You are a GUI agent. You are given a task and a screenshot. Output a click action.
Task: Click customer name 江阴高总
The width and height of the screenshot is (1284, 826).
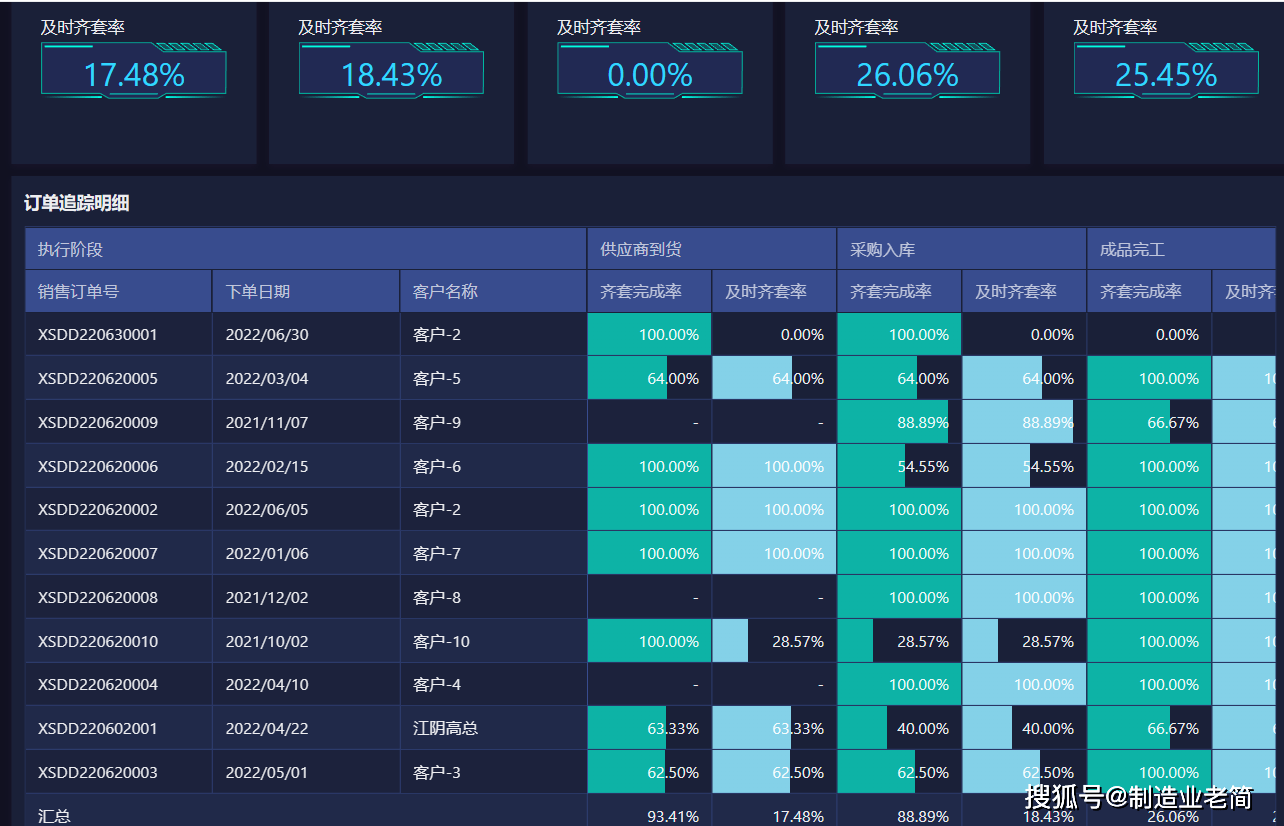click(445, 729)
